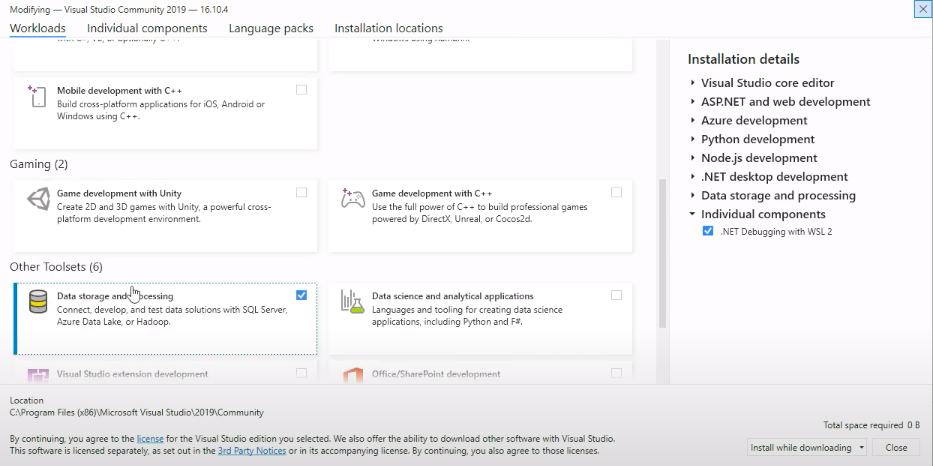Click the chart and flask data science icon
The height and width of the screenshot is (466, 933).
352,302
